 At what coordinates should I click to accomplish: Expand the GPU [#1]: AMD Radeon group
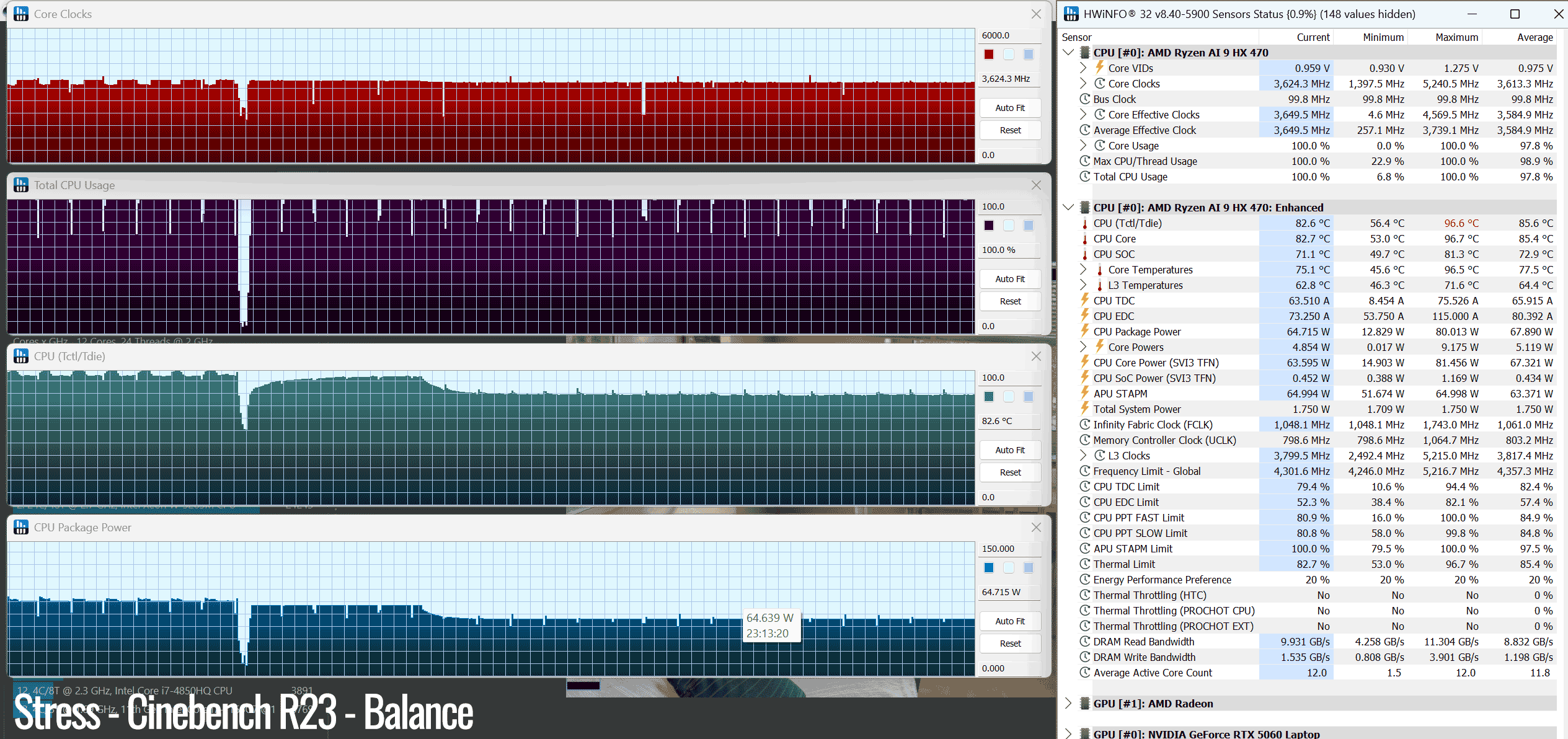pos(1068,704)
